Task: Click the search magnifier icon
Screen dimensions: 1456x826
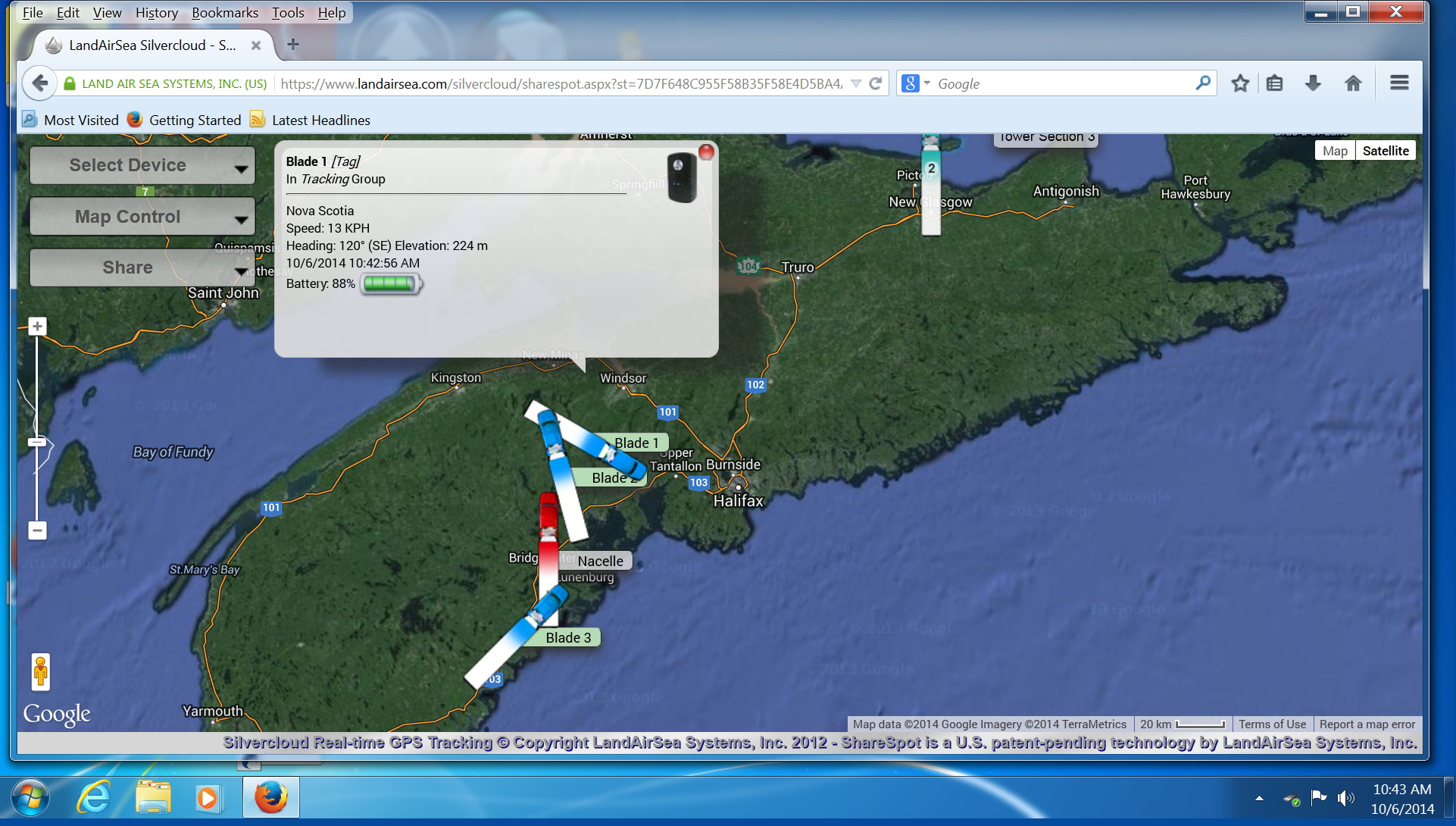Action: (1203, 83)
